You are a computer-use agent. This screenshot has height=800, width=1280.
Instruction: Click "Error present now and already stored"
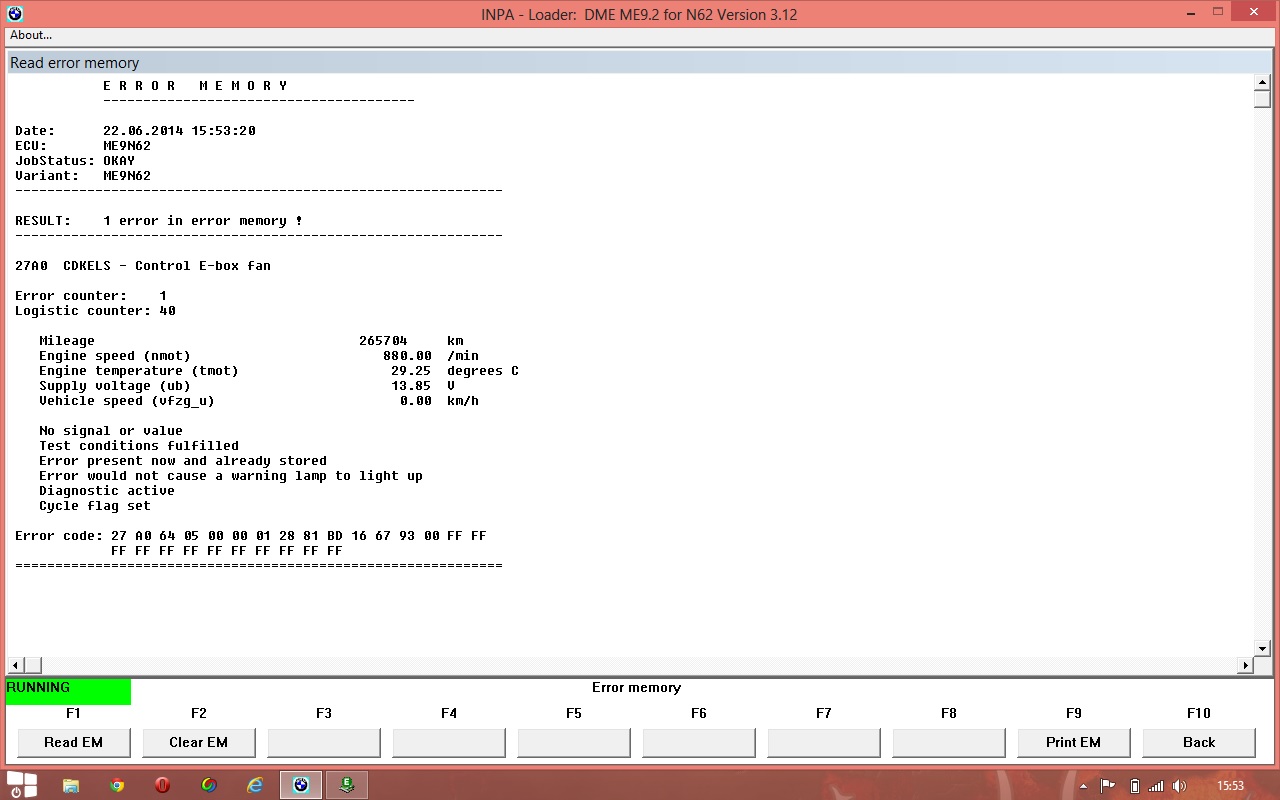tap(183, 461)
